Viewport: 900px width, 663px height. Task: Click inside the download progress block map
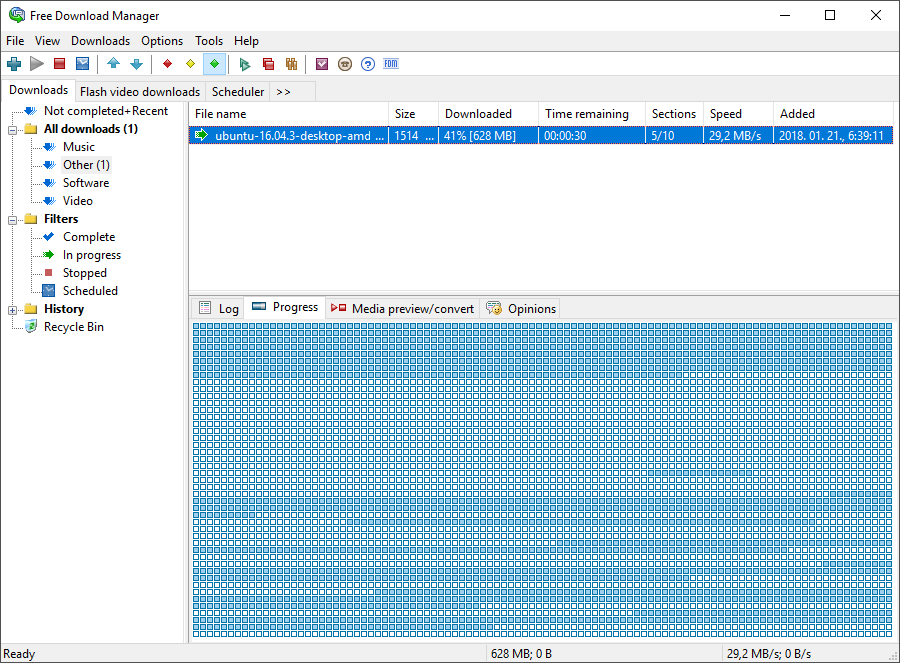tap(540, 480)
